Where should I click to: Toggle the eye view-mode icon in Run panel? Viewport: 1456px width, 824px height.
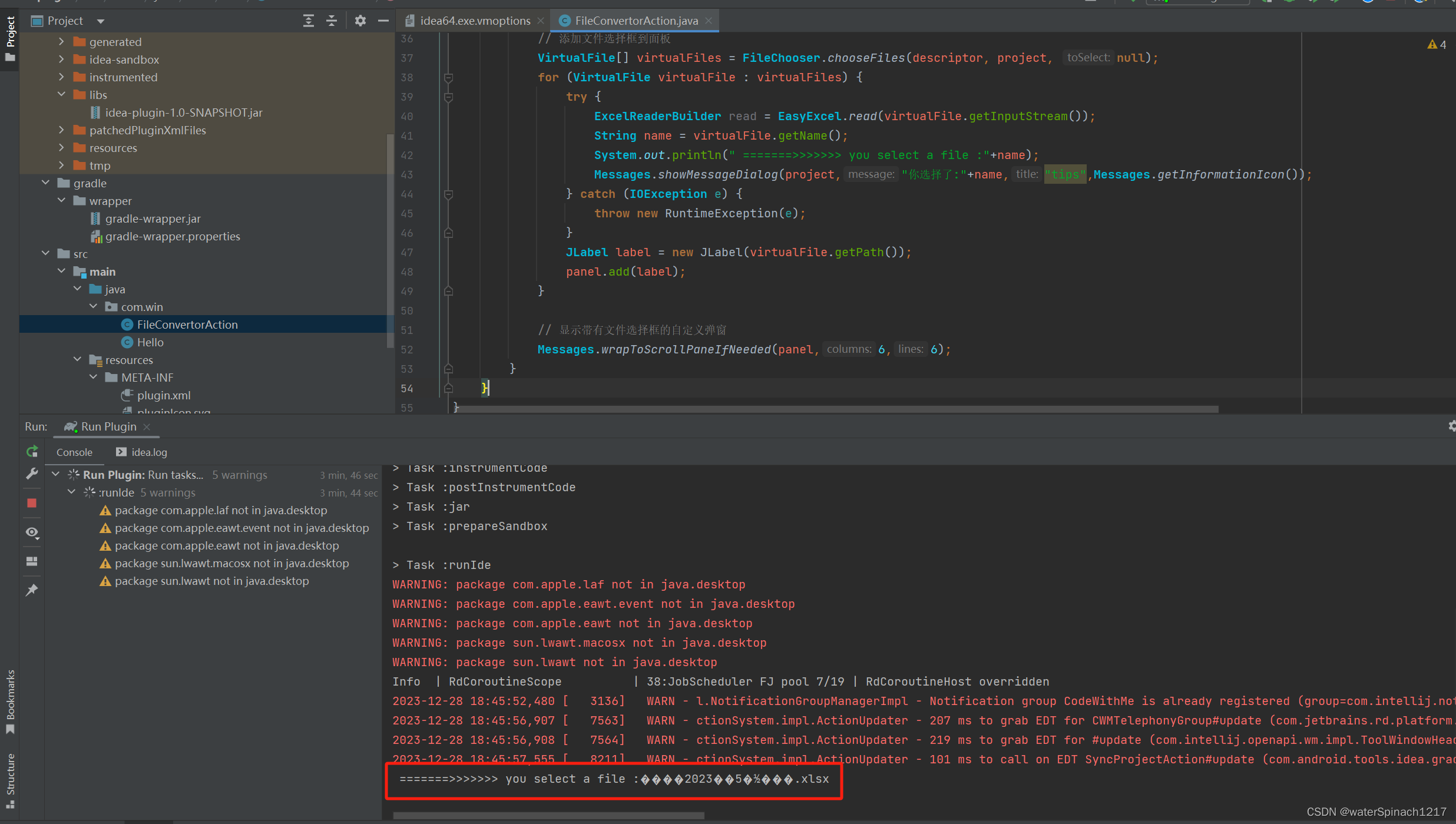point(32,532)
